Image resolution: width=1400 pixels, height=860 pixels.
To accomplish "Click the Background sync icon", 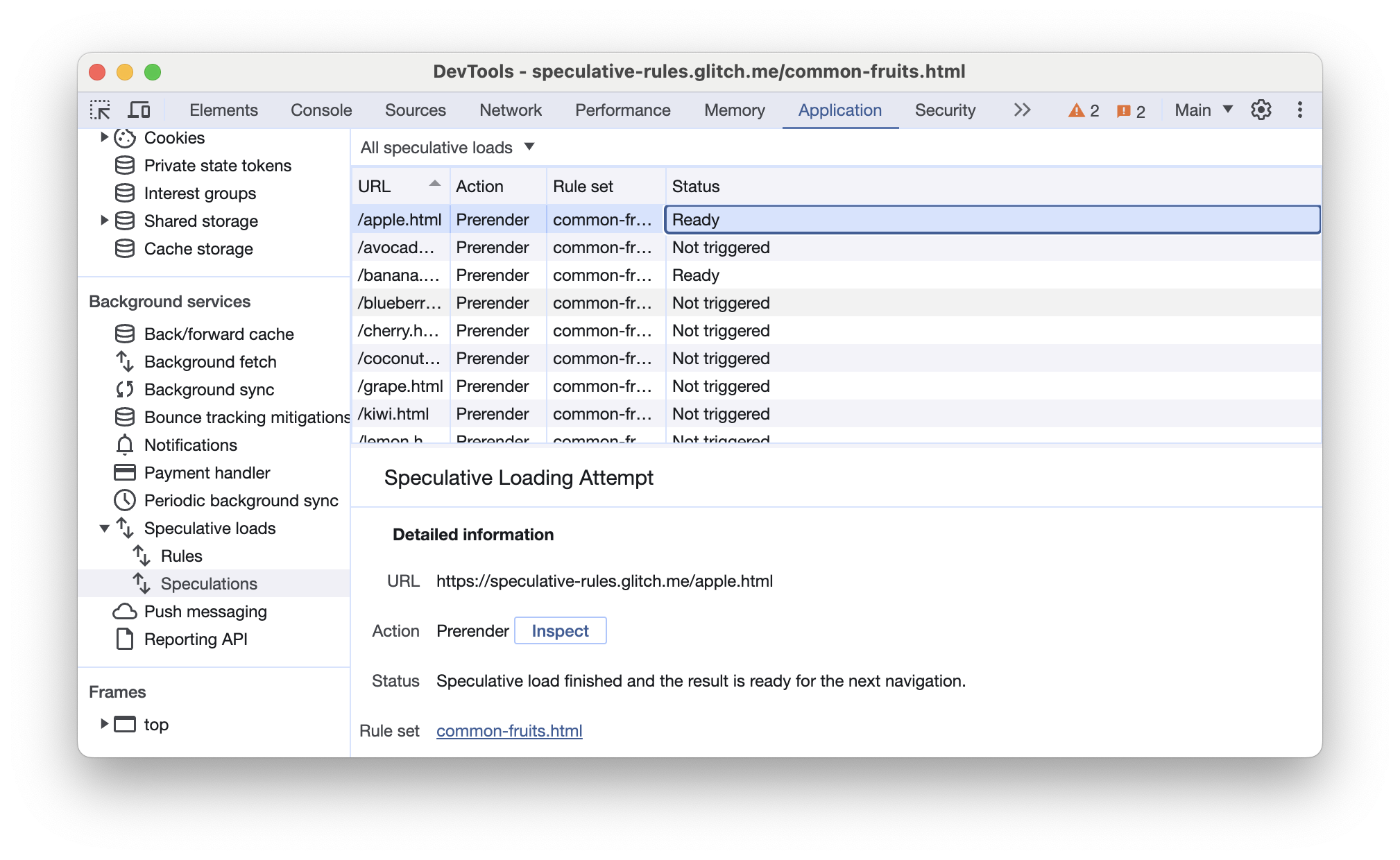I will 124,390.
